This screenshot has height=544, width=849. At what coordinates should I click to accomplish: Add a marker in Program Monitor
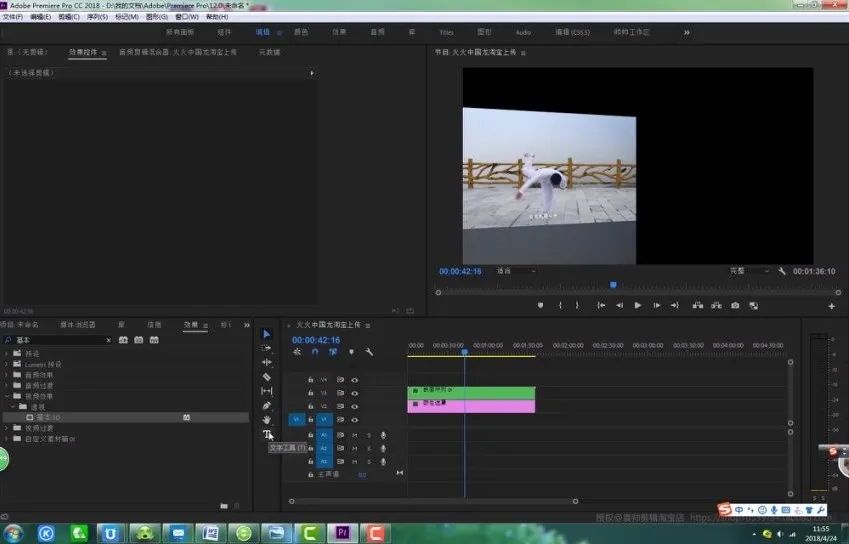pos(541,305)
